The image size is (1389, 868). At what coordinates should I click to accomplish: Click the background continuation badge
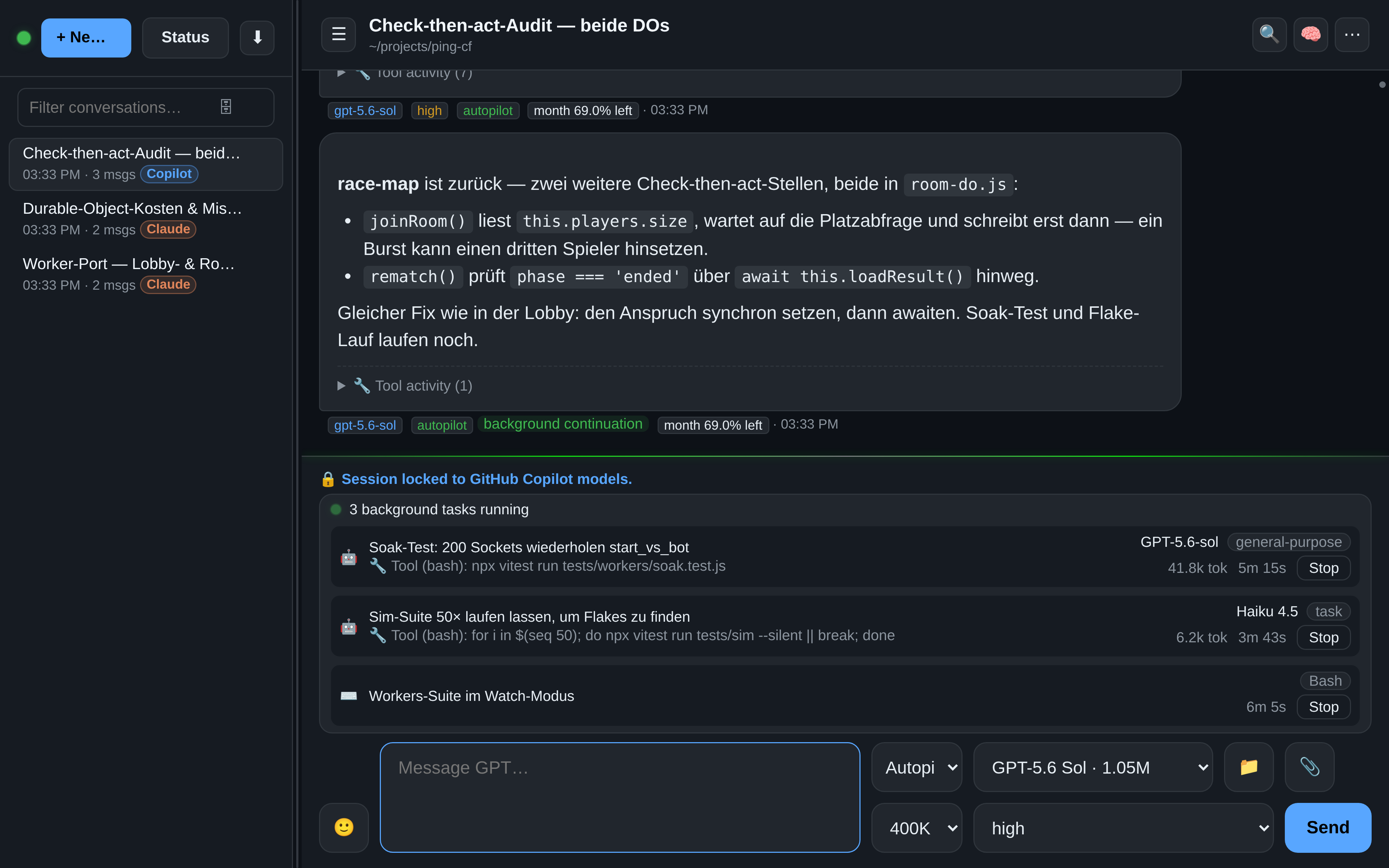tap(562, 424)
